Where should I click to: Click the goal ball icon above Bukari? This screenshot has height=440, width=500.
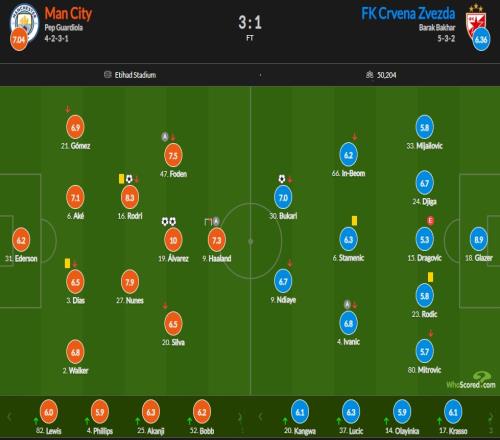(x=282, y=179)
